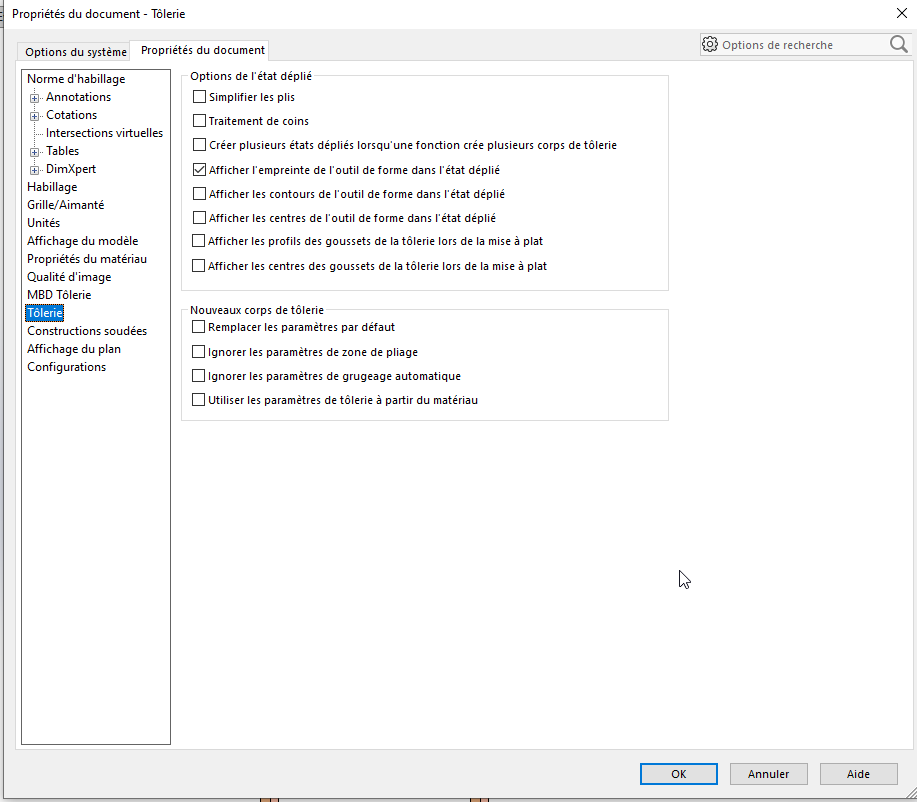Toggle the Traitement de coins checkbox
Viewport: 917px width, 802px height.
click(x=199, y=122)
